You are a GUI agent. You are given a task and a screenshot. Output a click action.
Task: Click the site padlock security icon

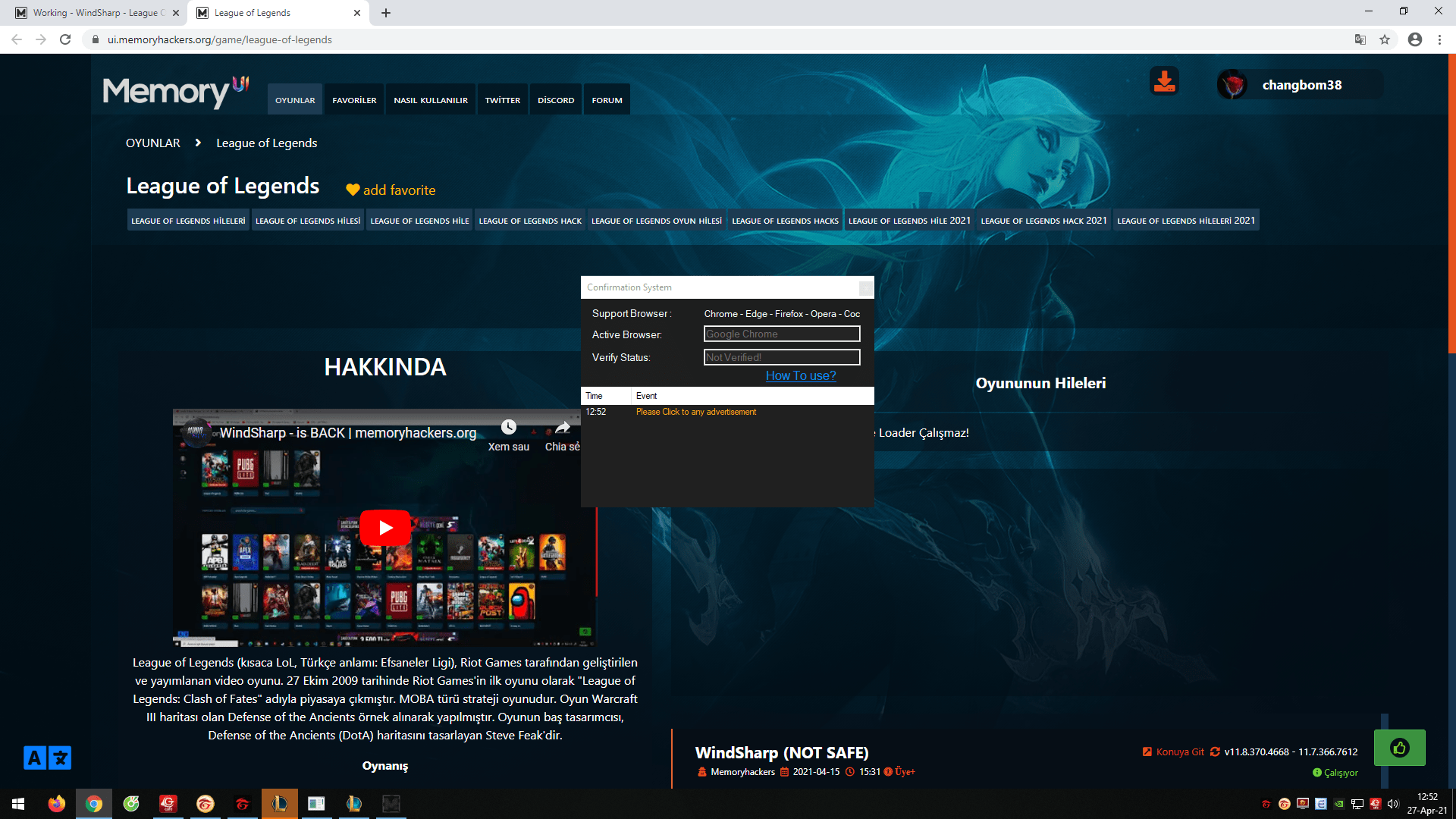tap(96, 39)
